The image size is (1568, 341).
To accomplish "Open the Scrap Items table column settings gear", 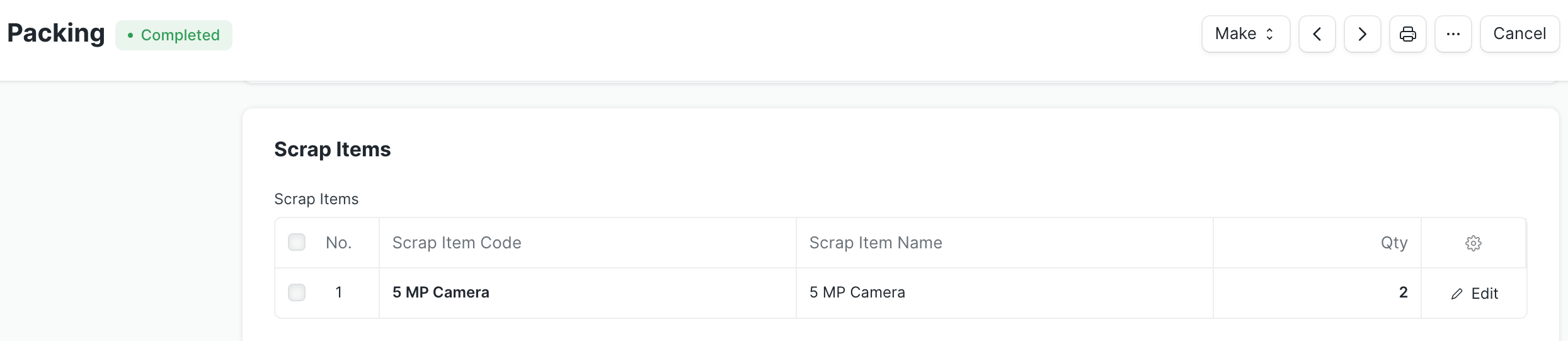I will pyautogui.click(x=1473, y=243).
